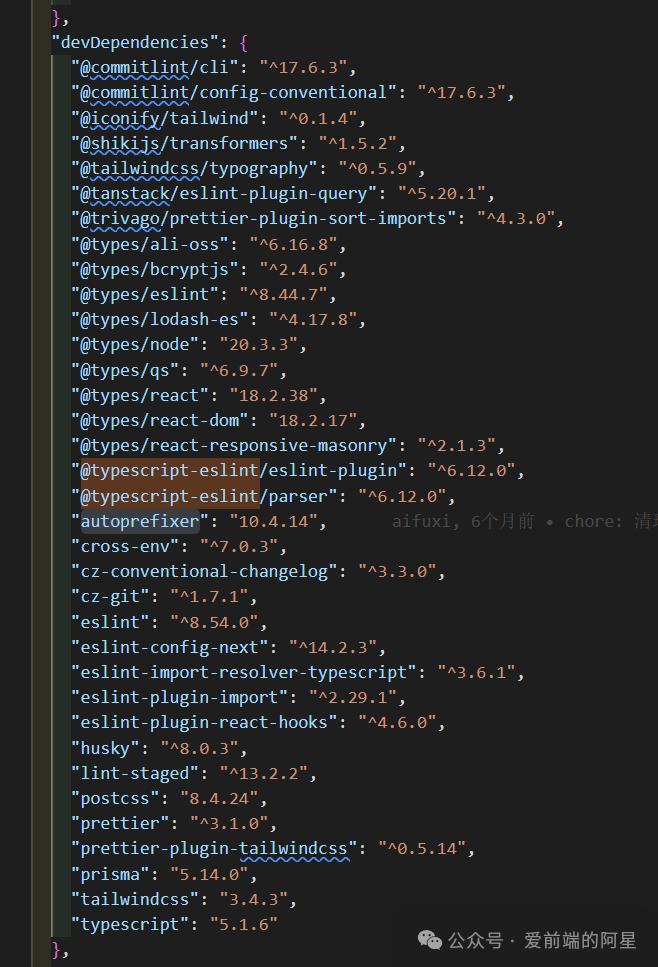Click the version value "18.2.38"
Screen dimensions: 658x967
tap(273, 395)
